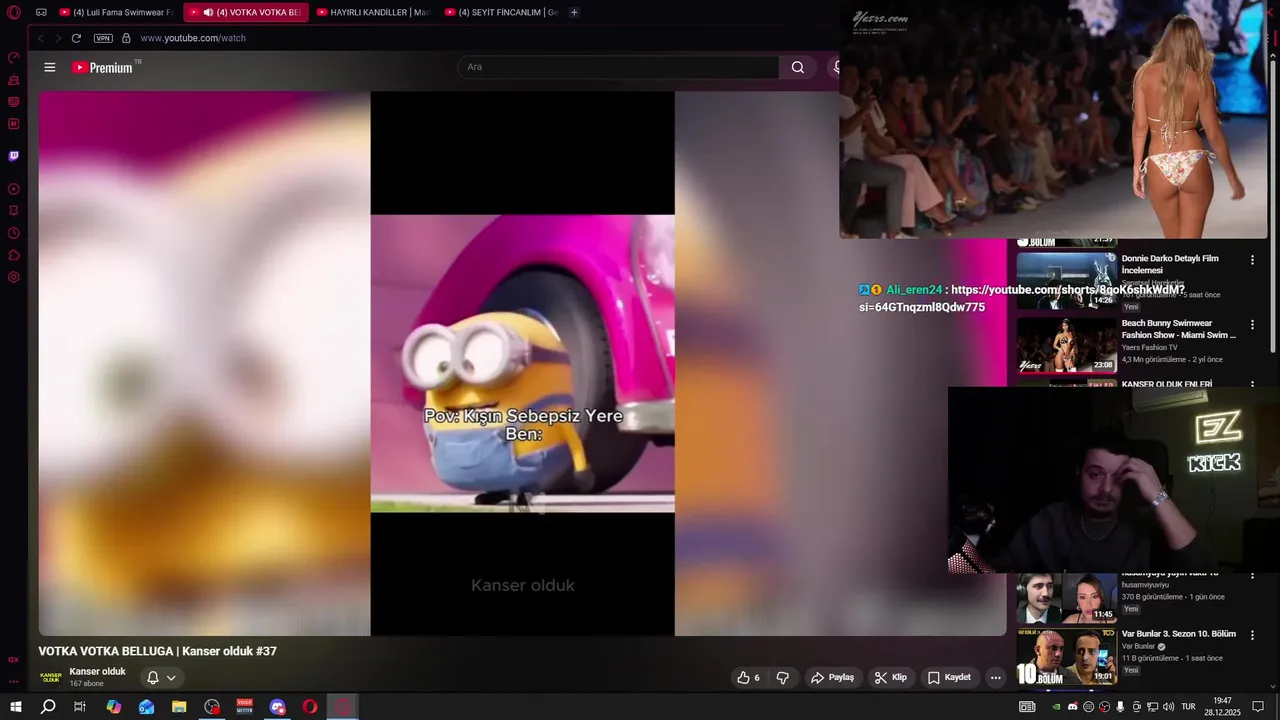The height and width of the screenshot is (720, 1280).
Task: Launch Copilot from the taskbar
Action: tap(114, 707)
